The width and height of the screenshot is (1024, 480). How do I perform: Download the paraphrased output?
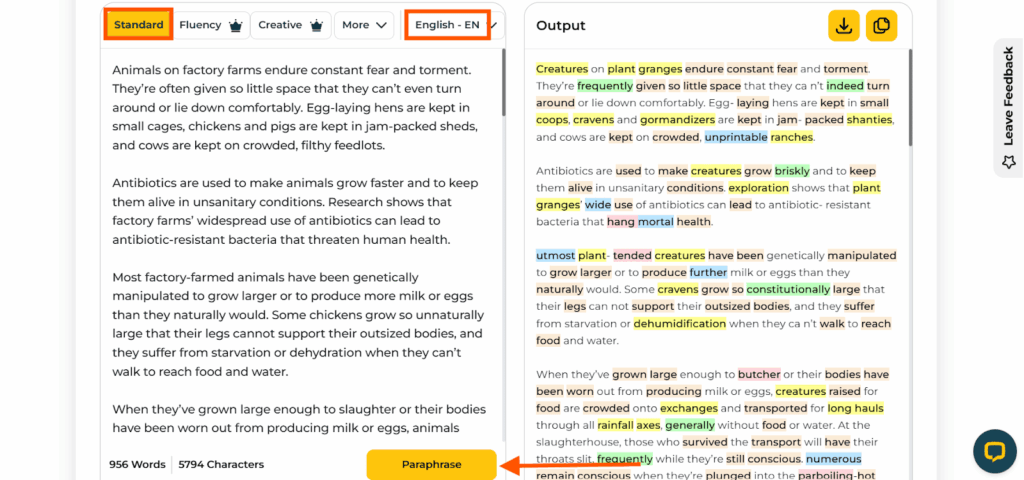coord(844,25)
